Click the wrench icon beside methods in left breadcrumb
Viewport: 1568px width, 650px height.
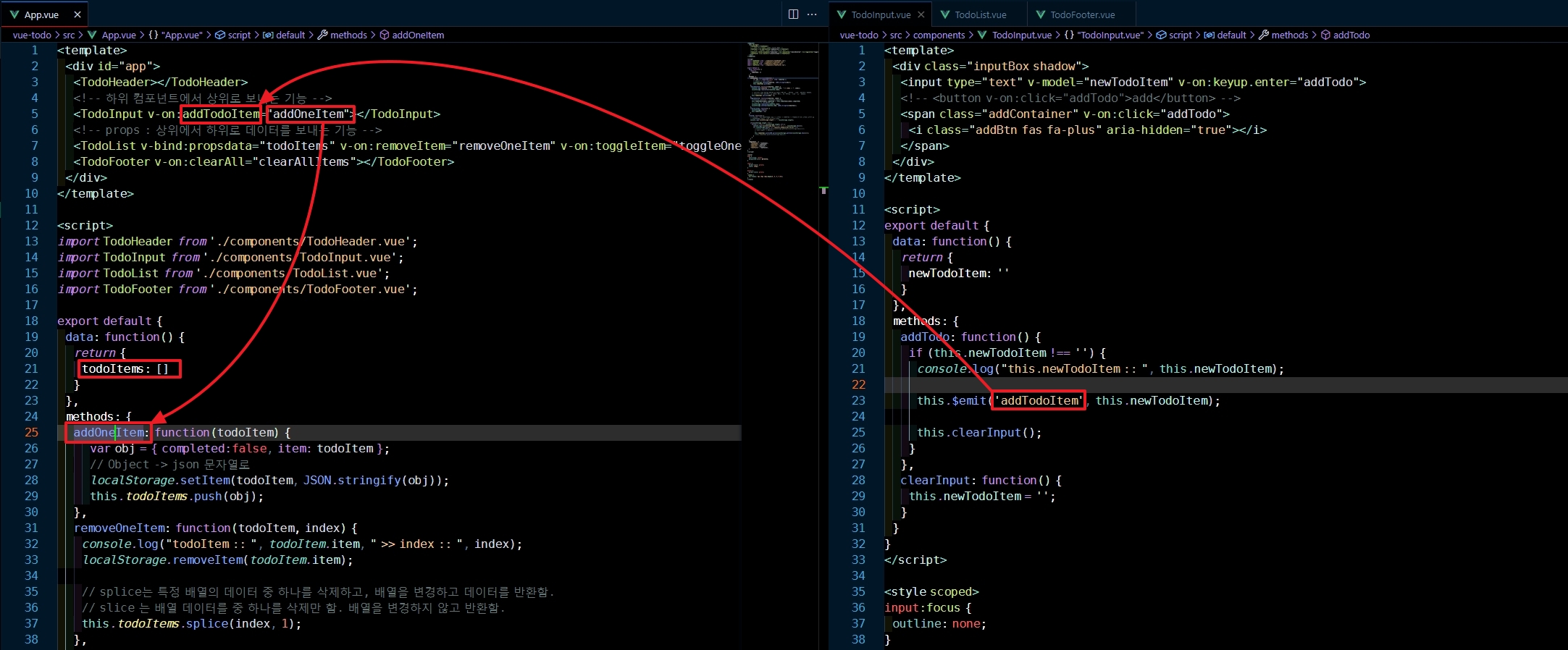pos(323,35)
